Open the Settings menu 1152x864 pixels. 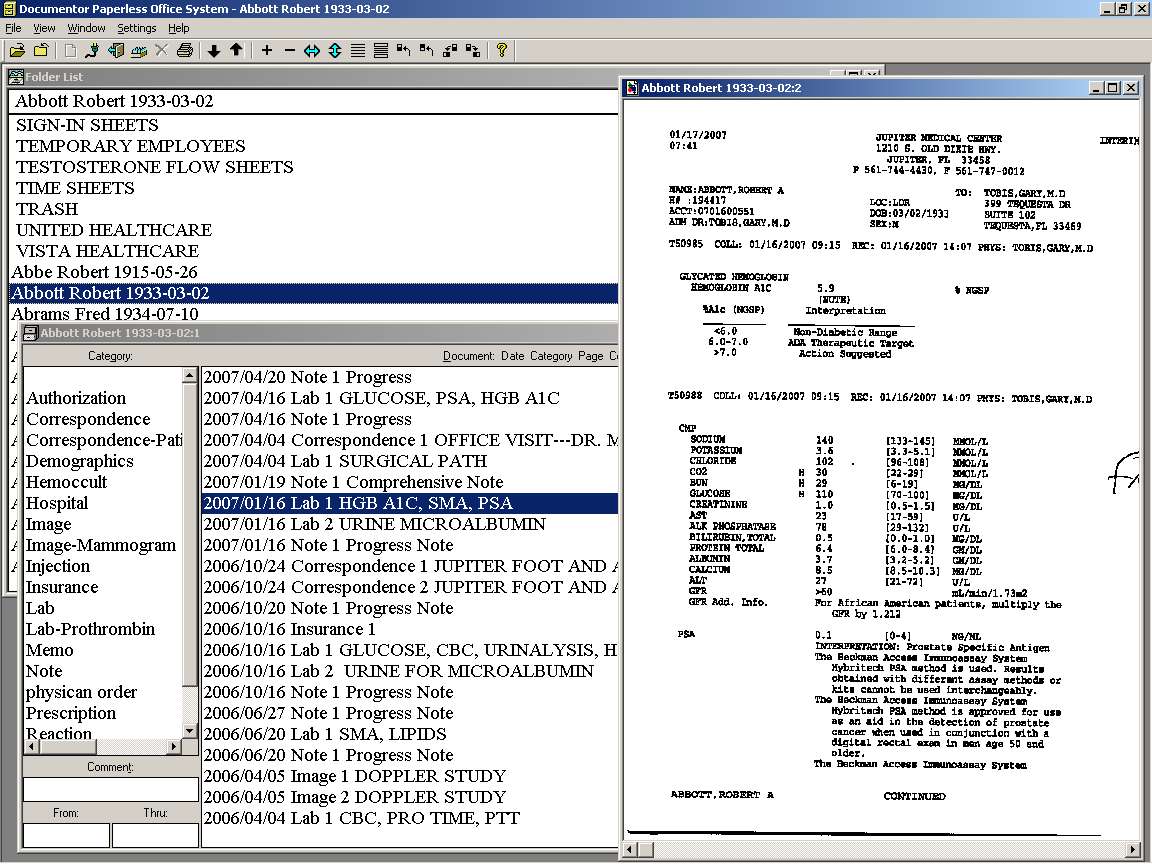(x=137, y=28)
